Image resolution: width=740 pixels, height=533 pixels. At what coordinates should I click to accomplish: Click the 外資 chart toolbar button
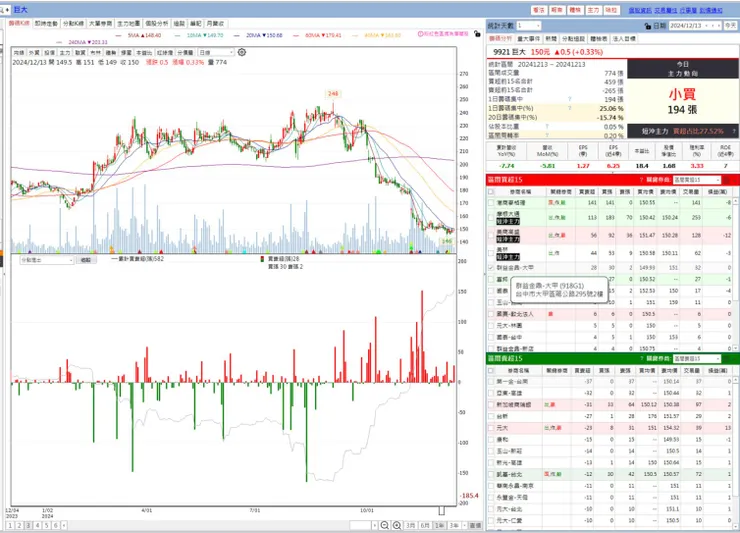click(x=34, y=53)
